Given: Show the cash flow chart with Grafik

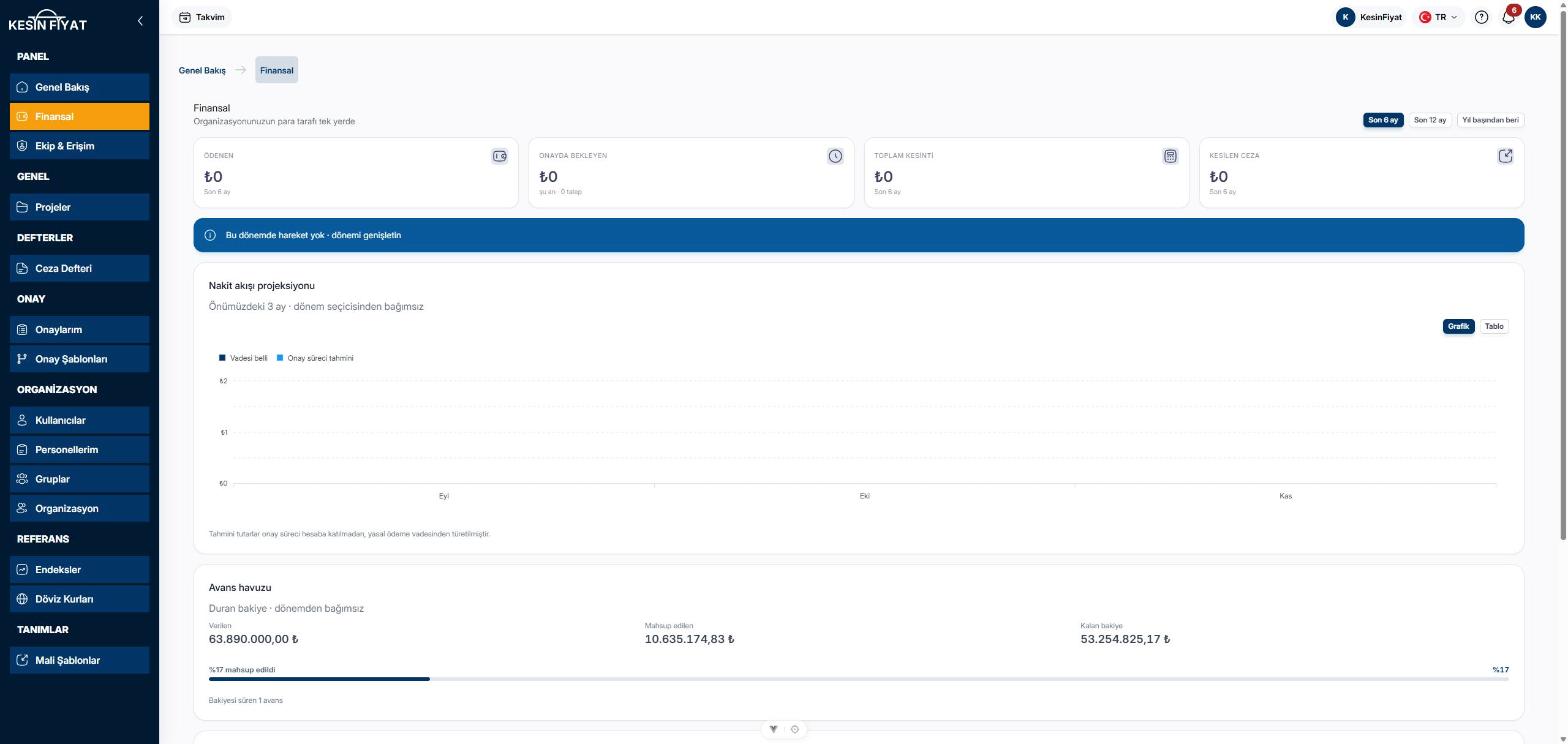Looking at the screenshot, I should (1458, 326).
